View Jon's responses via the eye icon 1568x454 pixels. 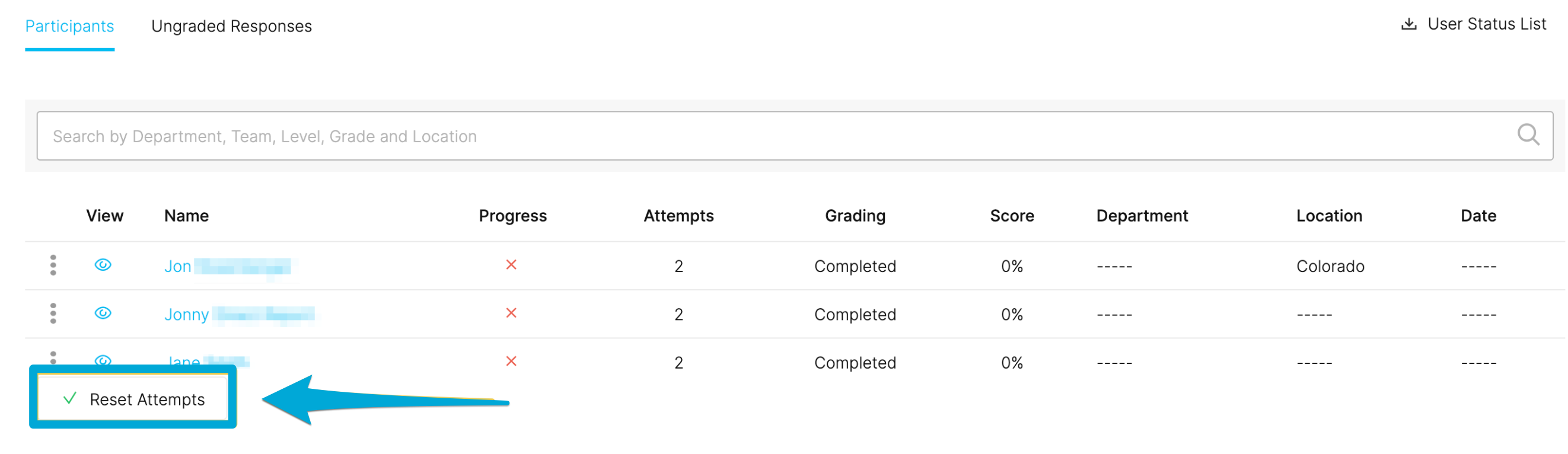(103, 265)
